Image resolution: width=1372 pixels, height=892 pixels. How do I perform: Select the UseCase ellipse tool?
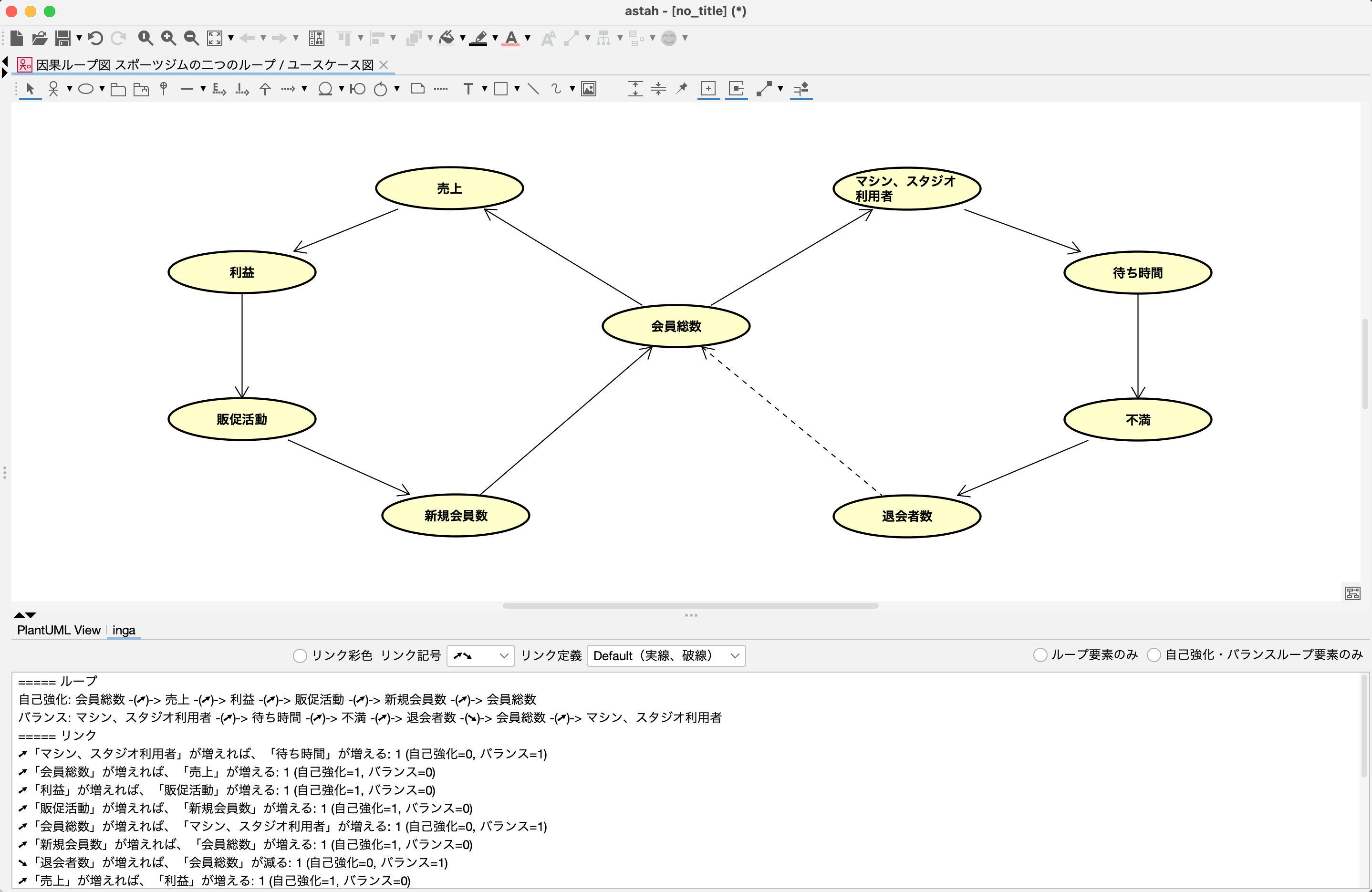point(86,89)
